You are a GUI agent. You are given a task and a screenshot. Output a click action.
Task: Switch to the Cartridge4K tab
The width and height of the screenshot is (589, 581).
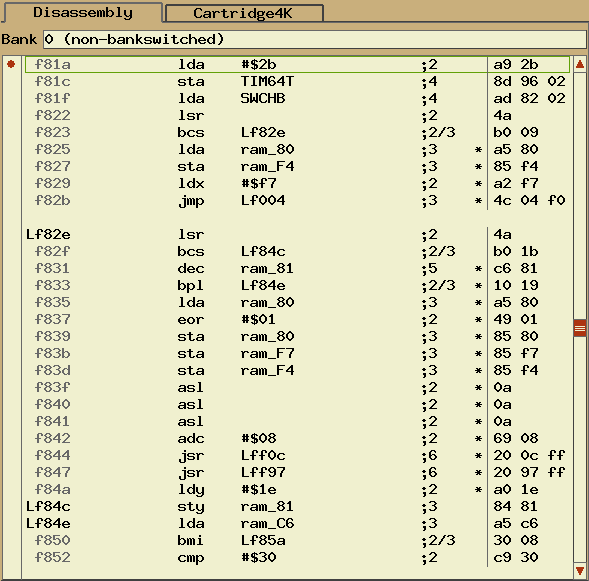click(x=244, y=13)
